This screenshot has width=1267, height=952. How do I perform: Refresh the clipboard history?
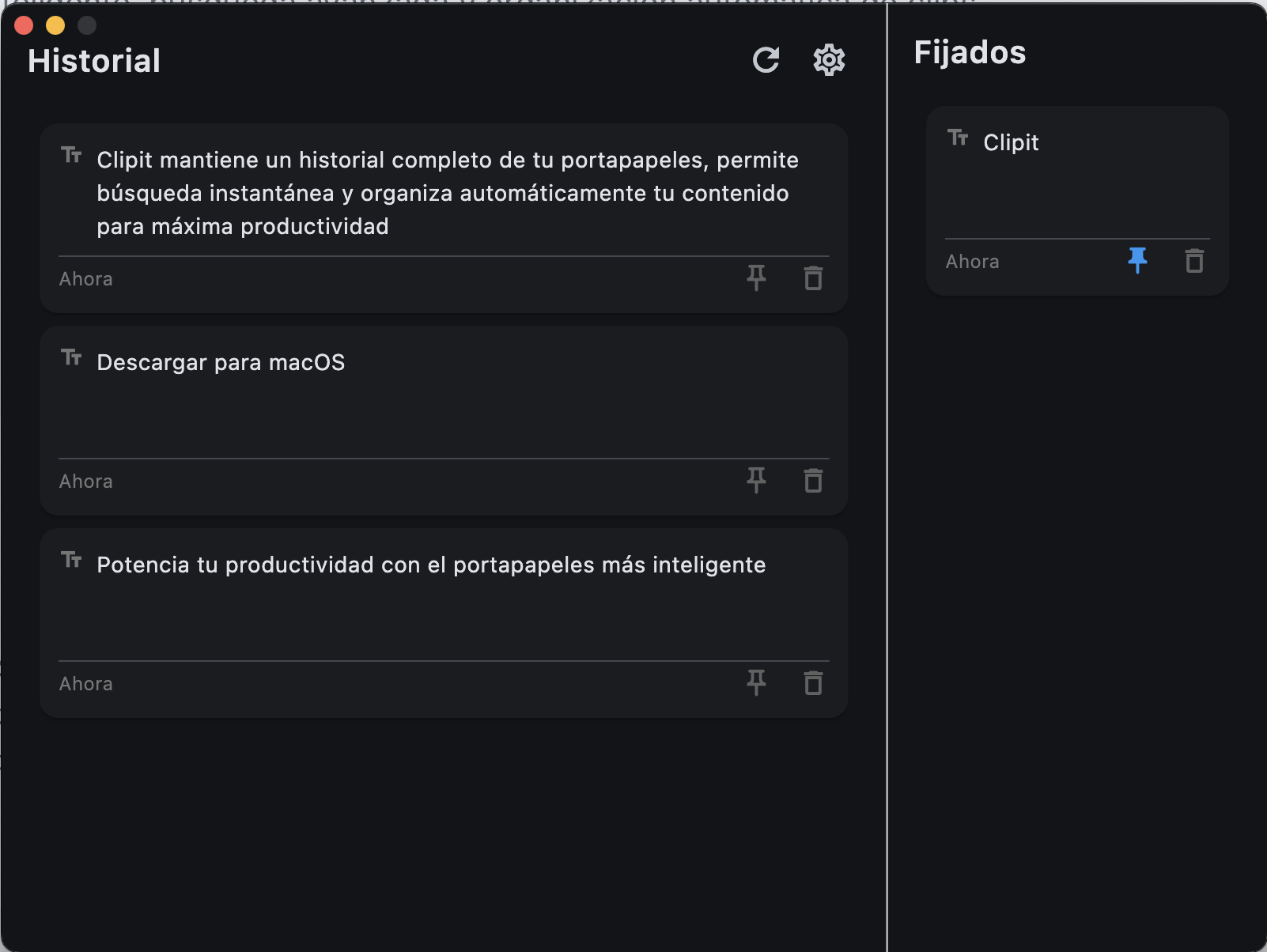coord(766,60)
